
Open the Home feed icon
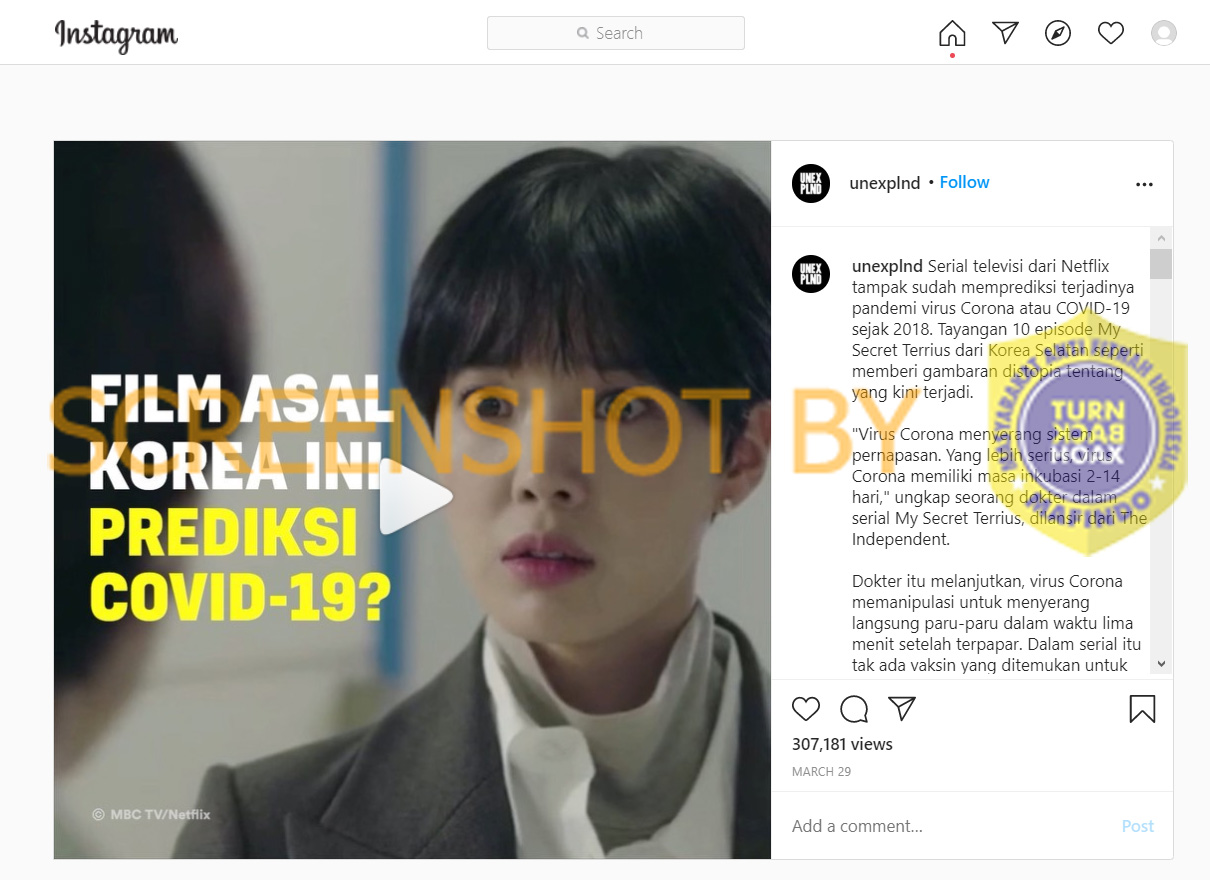click(952, 33)
